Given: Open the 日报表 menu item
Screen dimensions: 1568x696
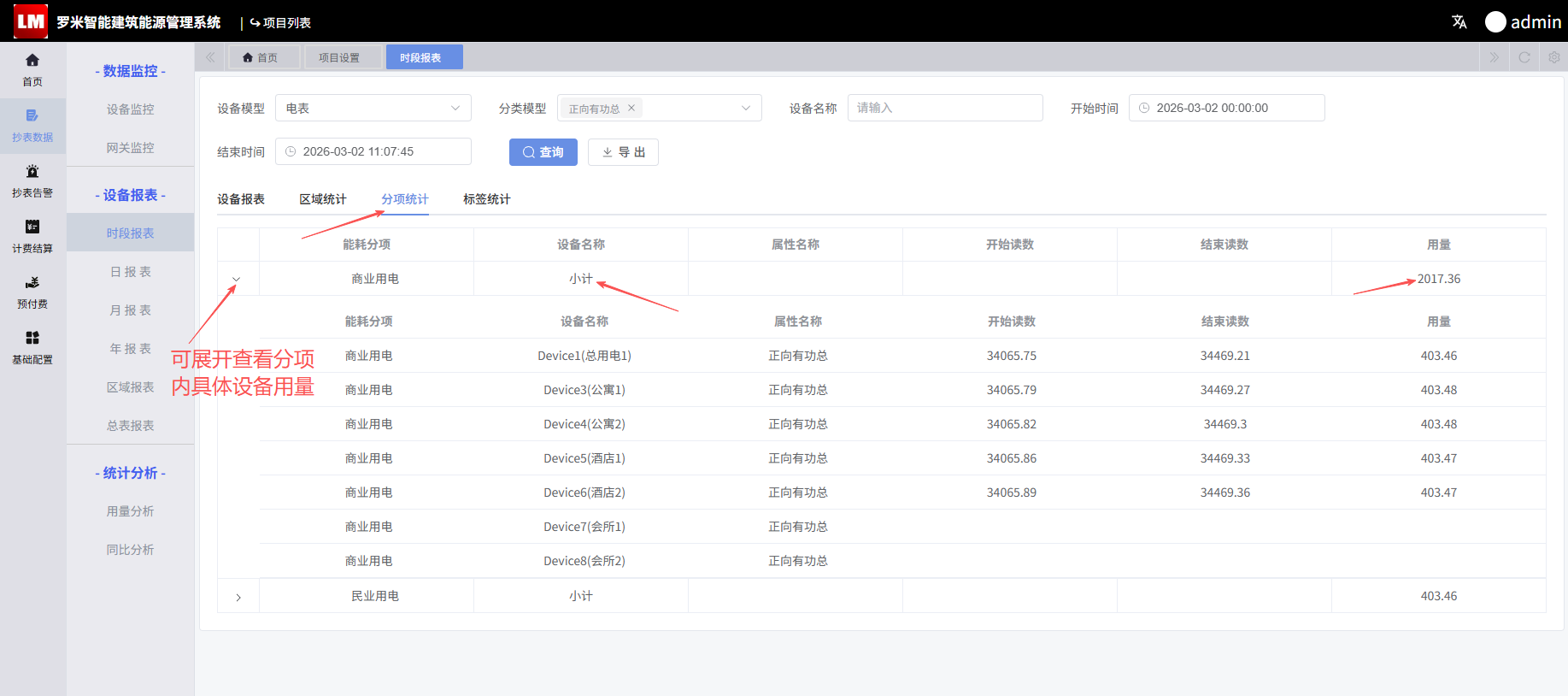Looking at the screenshot, I should pos(131,272).
